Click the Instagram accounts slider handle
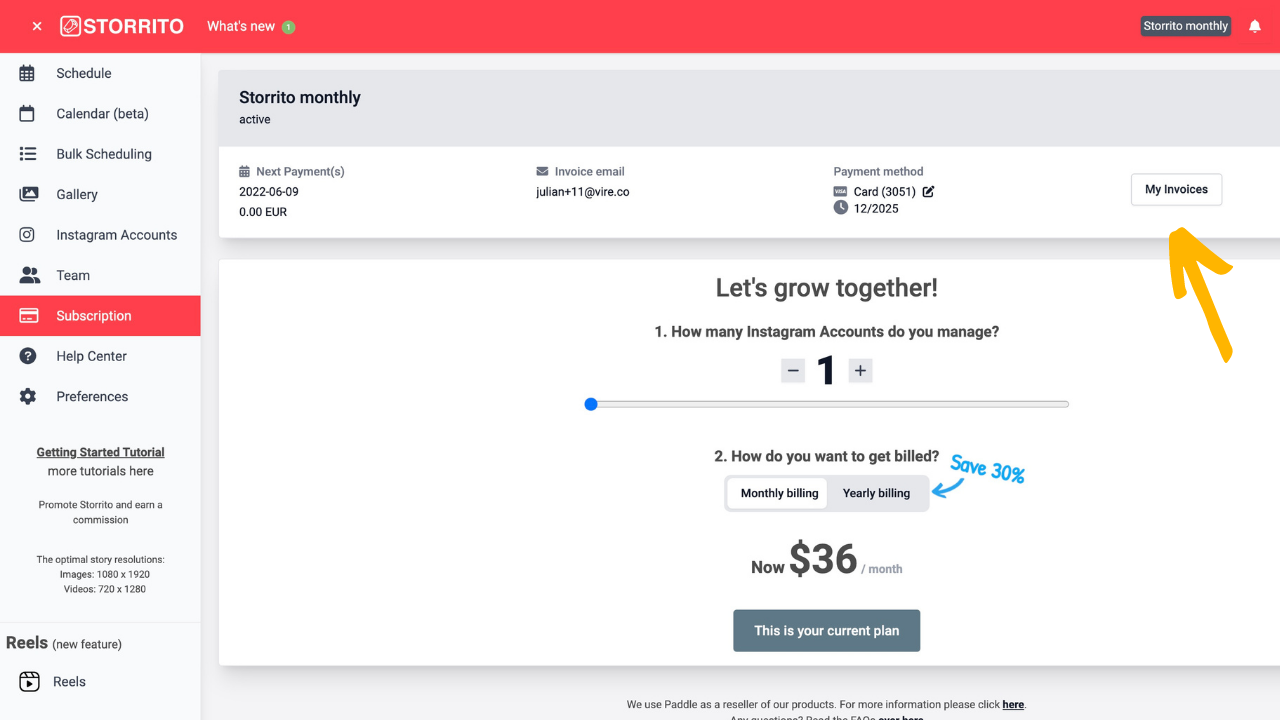Viewport: 1280px width, 720px height. [x=591, y=404]
